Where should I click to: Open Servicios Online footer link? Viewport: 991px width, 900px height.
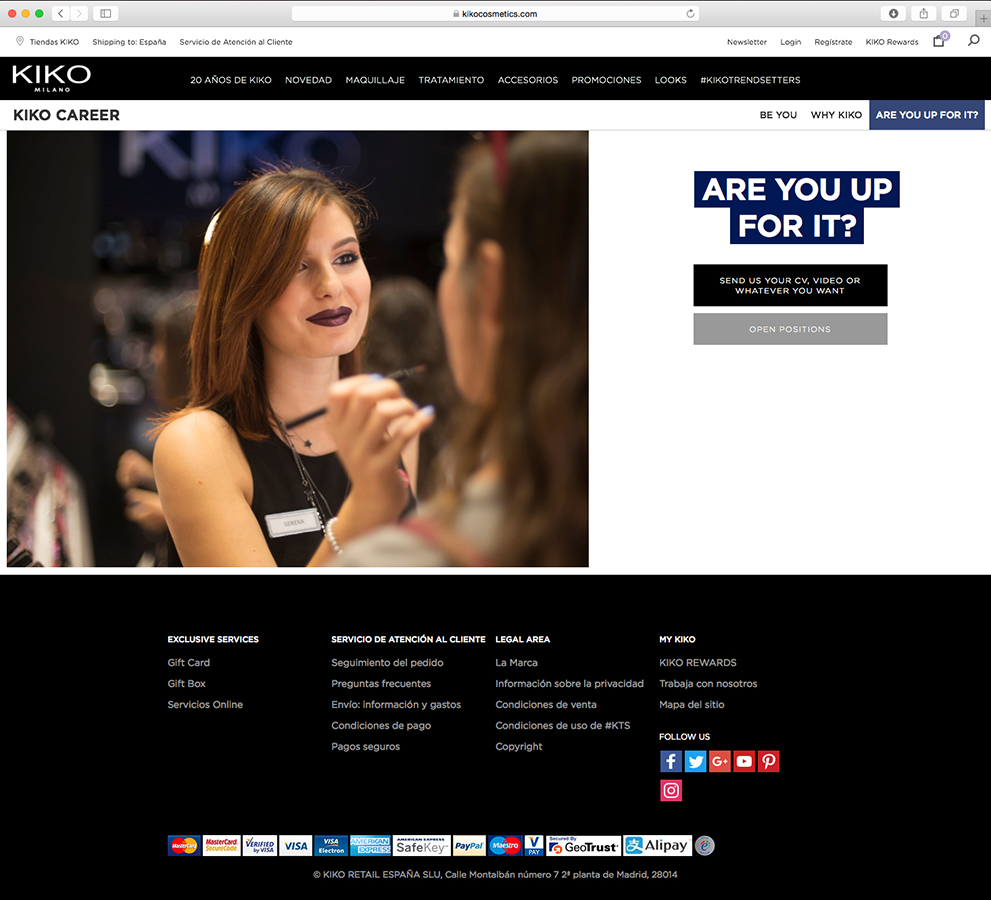click(205, 704)
